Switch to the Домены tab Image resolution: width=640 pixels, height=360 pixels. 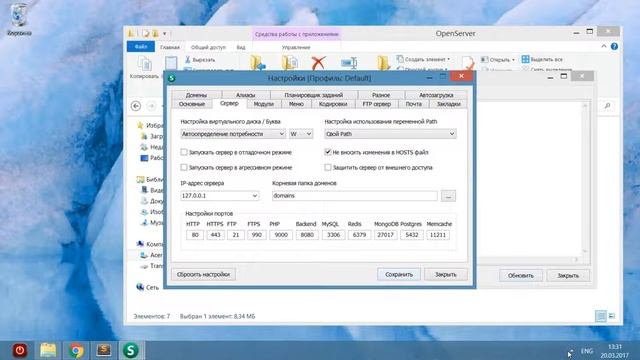(196, 95)
